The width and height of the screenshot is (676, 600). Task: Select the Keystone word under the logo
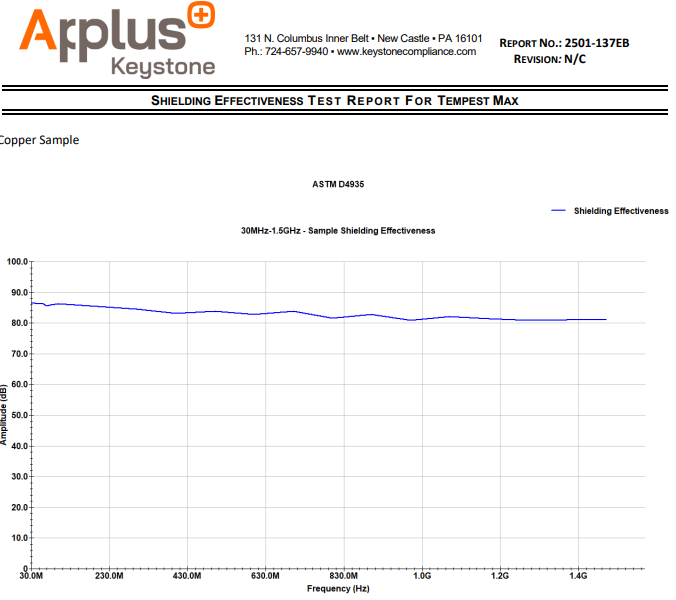pyautogui.click(x=163, y=67)
